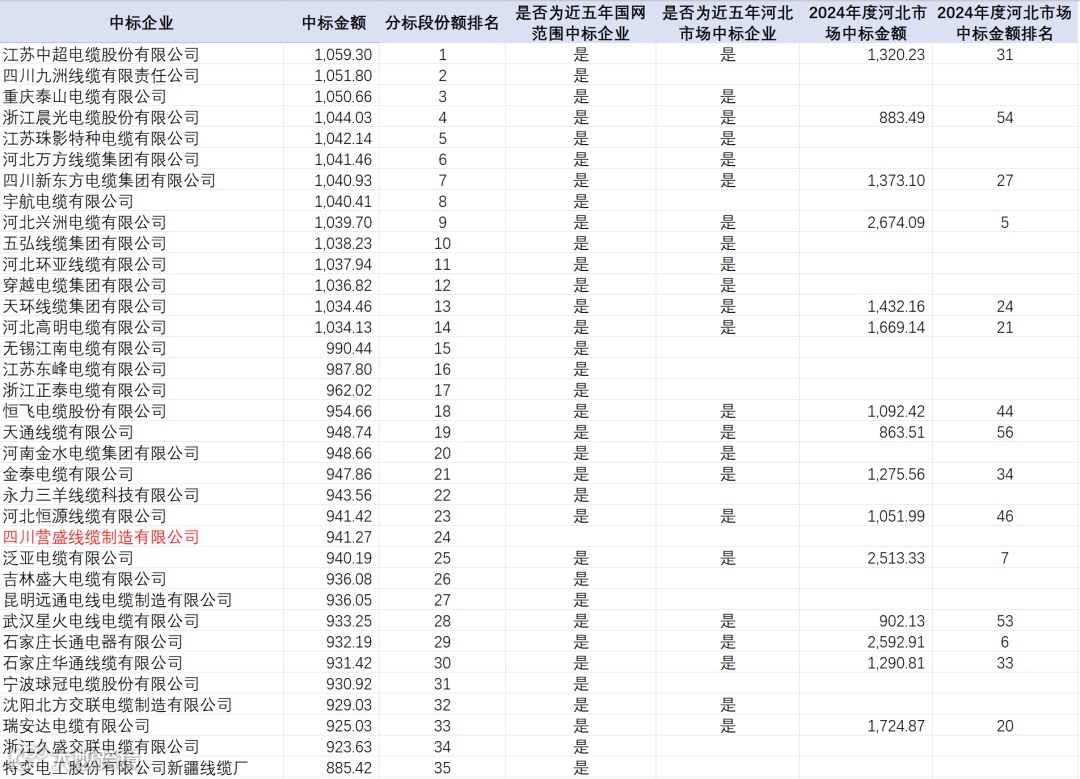Click Hebei ranking value 56
Screen dimensions: 1080x779
[1005, 433]
